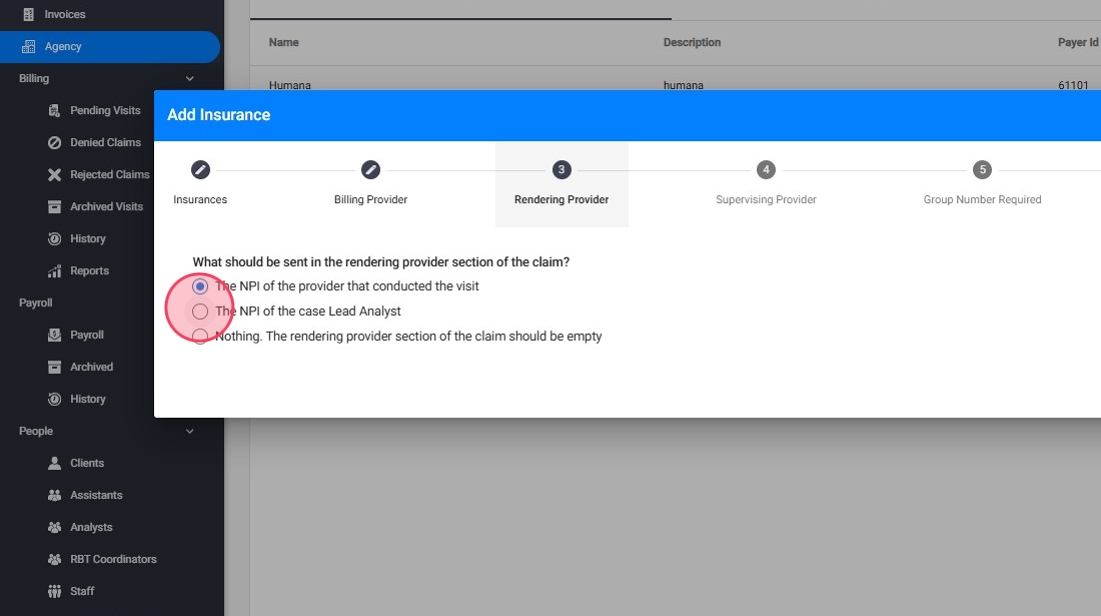Select Nothing rendering provider option
Image resolution: width=1101 pixels, height=616 pixels.
click(x=199, y=336)
